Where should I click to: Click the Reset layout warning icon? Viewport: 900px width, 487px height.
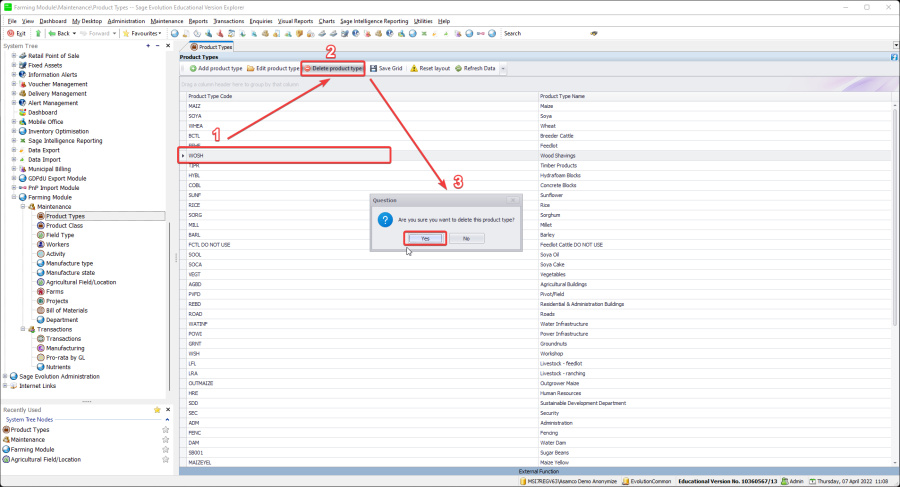tap(414, 68)
